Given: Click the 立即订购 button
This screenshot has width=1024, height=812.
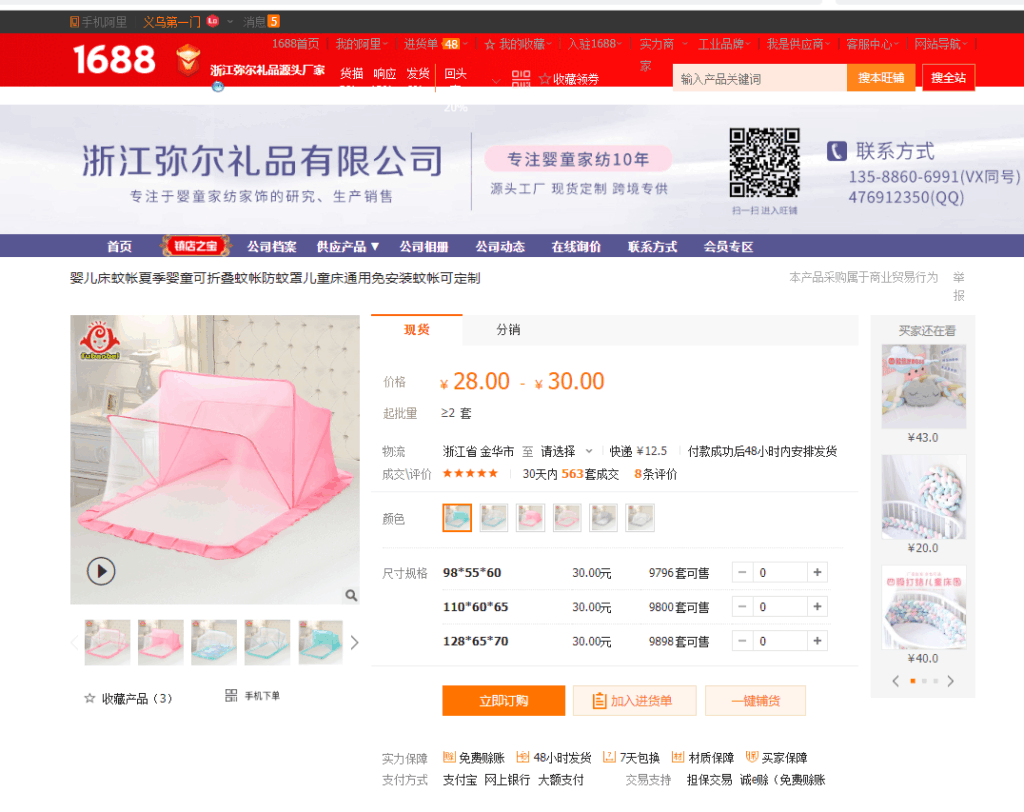Looking at the screenshot, I should point(504,701).
